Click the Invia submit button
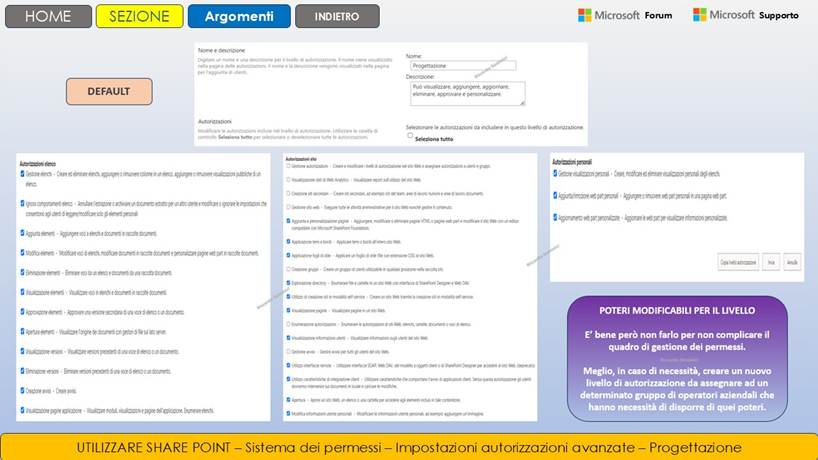The image size is (818, 460). coord(771,262)
